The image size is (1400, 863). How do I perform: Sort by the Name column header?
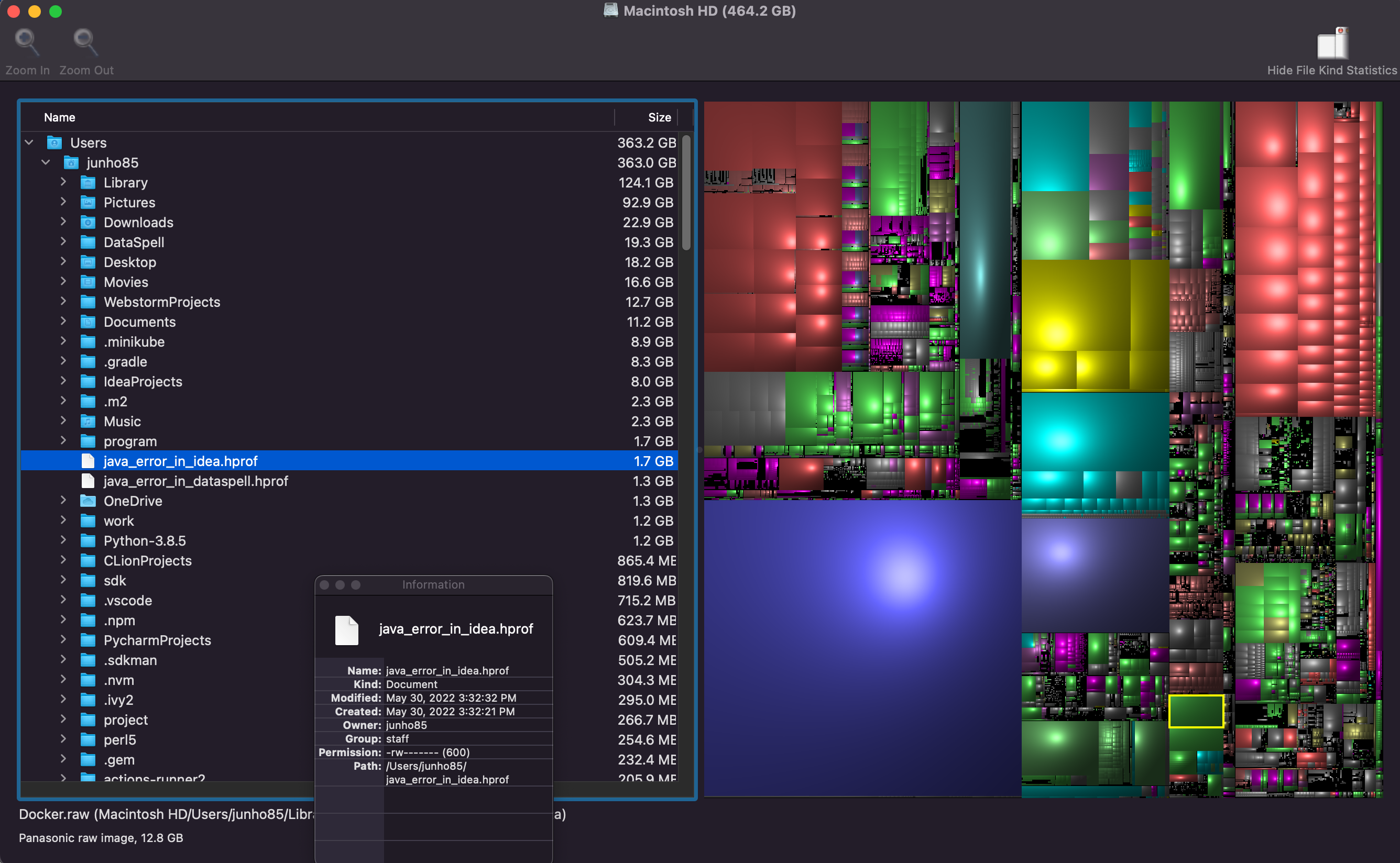click(60, 118)
